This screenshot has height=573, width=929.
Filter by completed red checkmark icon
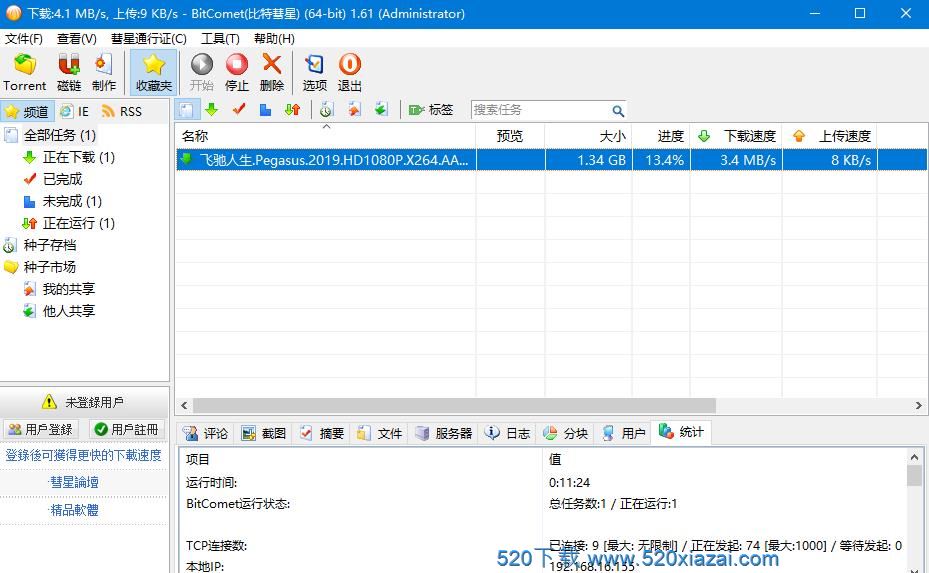239,110
